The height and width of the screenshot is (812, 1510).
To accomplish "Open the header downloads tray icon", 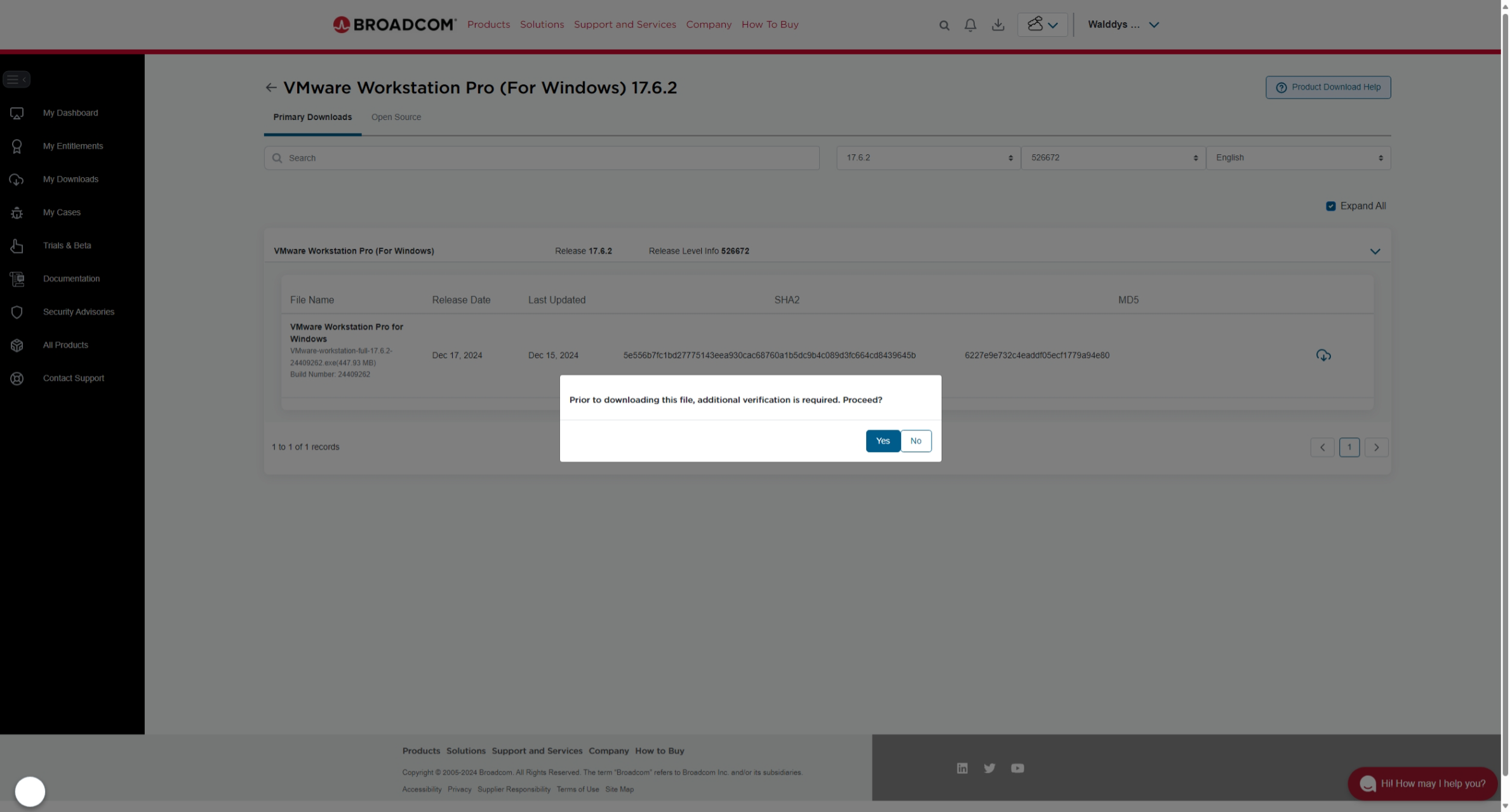I will pos(998,25).
